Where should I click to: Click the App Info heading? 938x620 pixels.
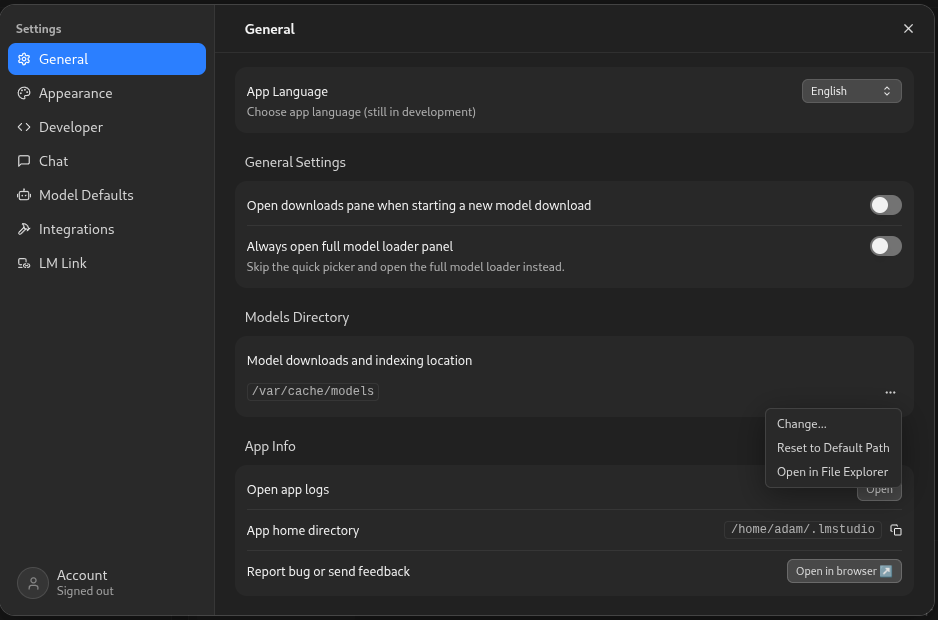270,446
